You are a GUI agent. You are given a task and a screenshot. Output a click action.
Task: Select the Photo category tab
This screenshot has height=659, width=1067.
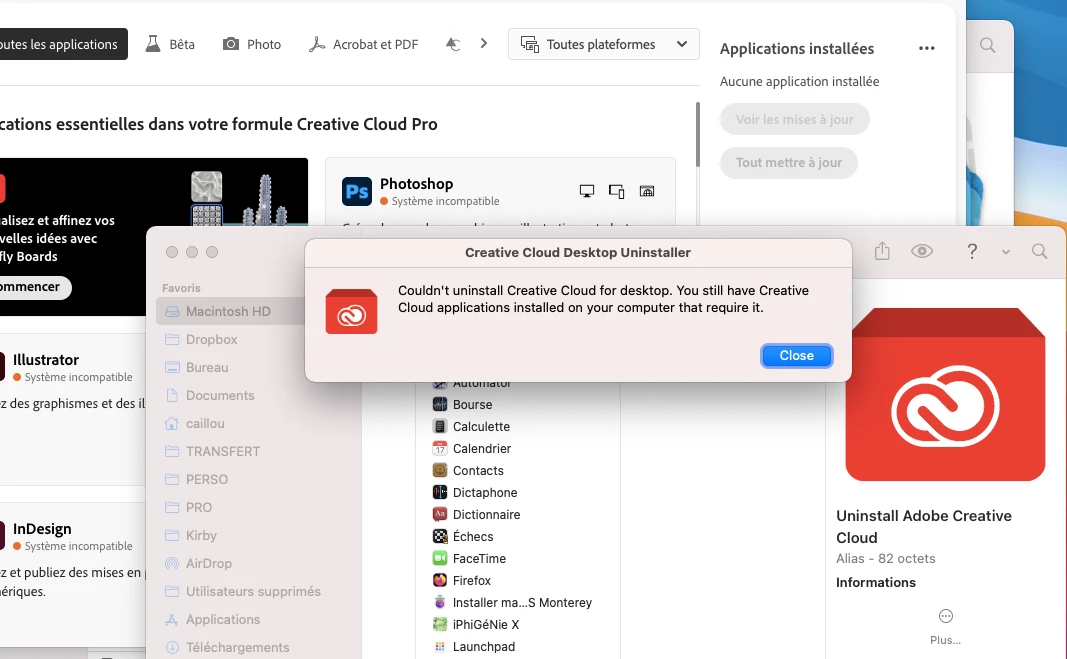252,44
